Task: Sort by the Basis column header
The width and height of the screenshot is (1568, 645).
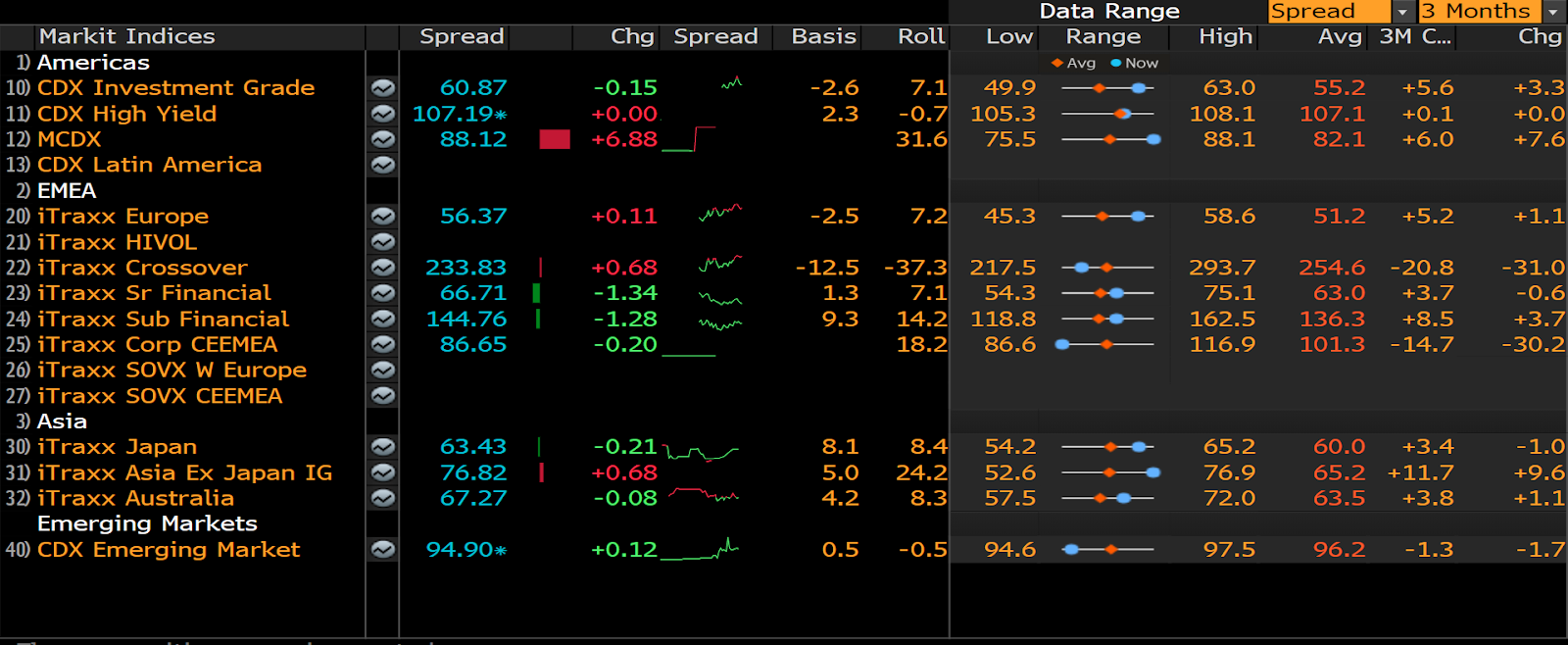Action: pos(823,37)
